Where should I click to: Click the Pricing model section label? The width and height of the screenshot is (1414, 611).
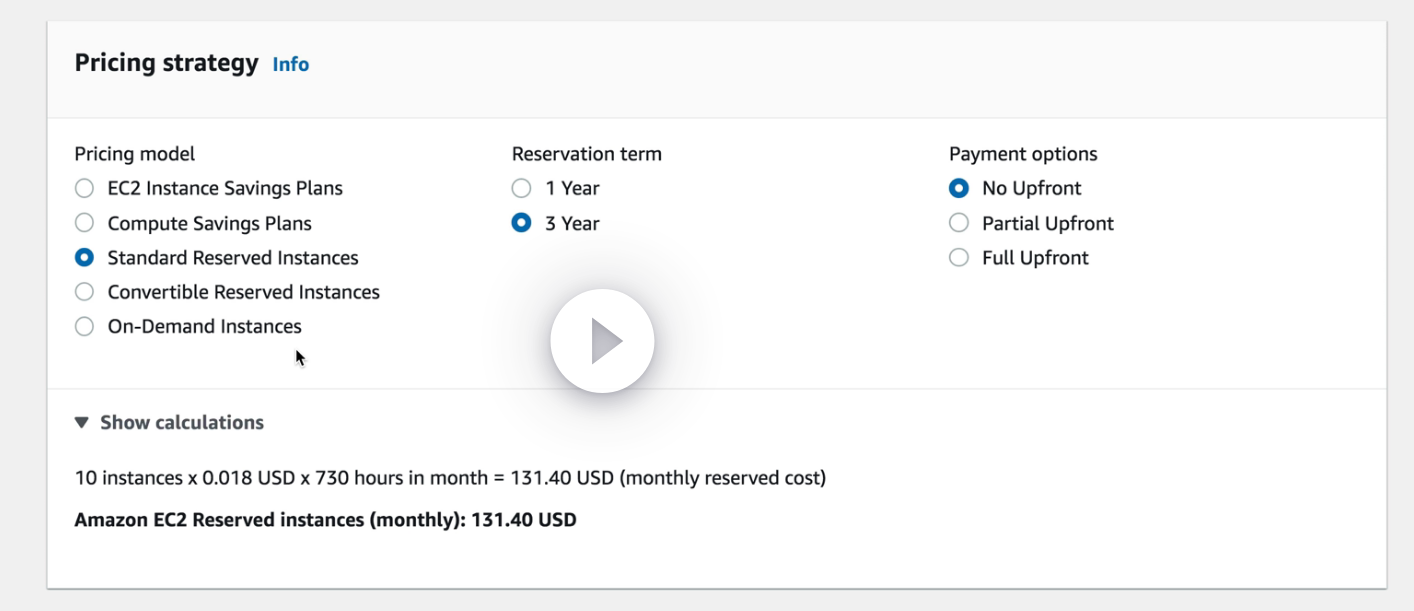pos(135,154)
